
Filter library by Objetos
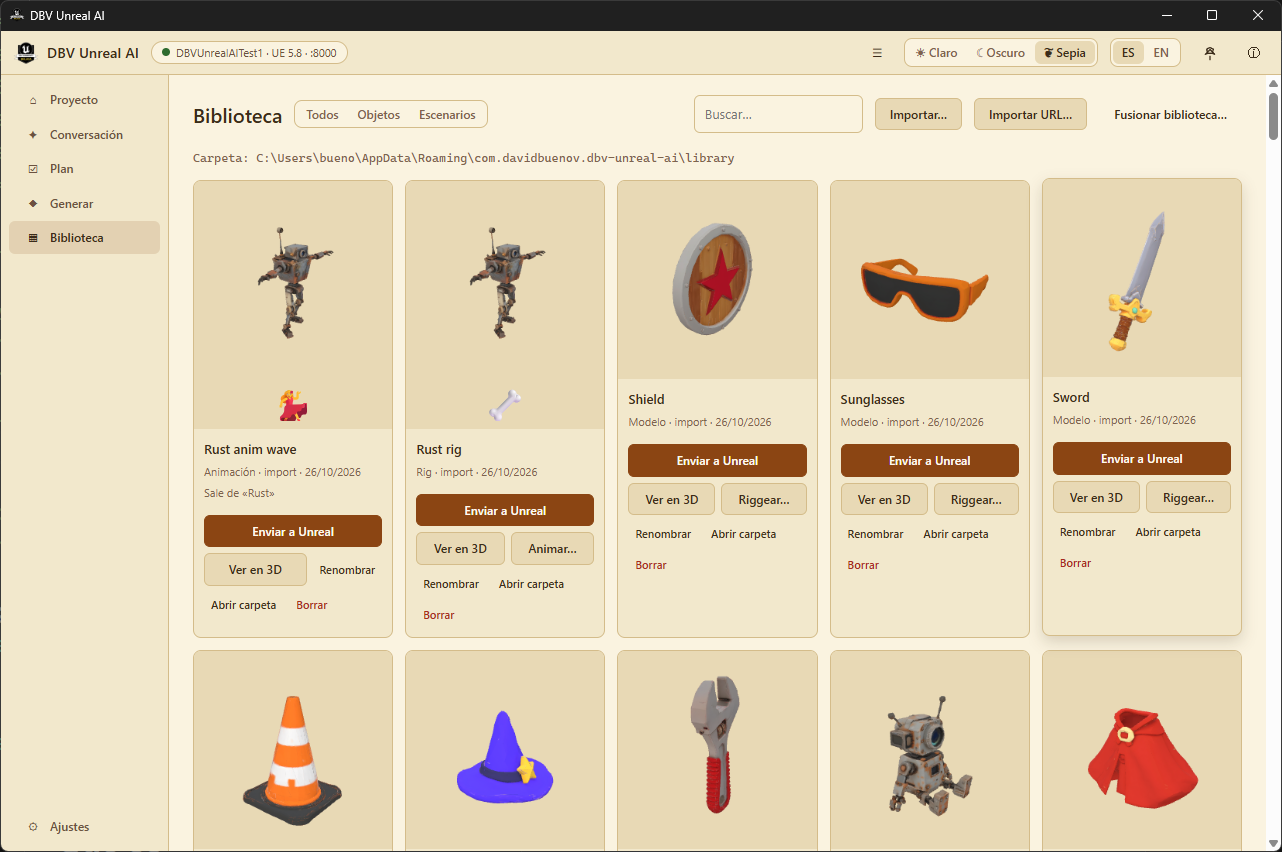pyautogui.click(x=379, y=115)
